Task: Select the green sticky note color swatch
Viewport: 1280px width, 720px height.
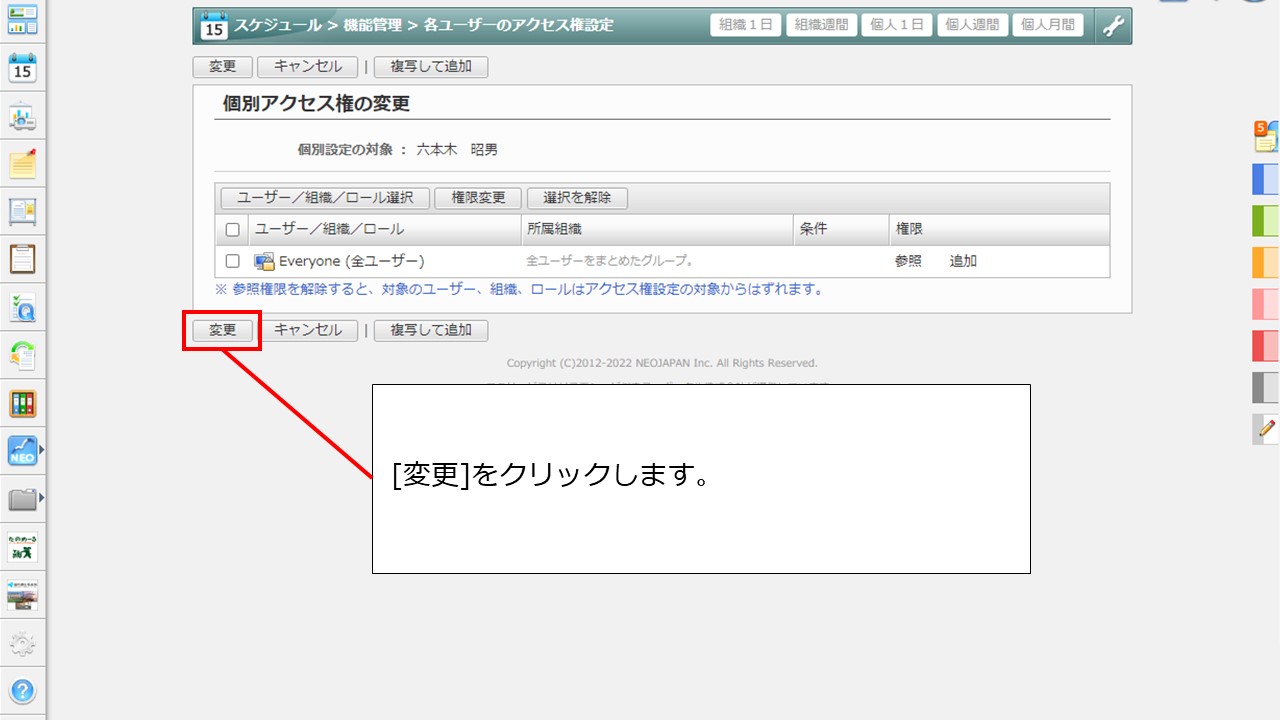Action: tap(1266, 220)
